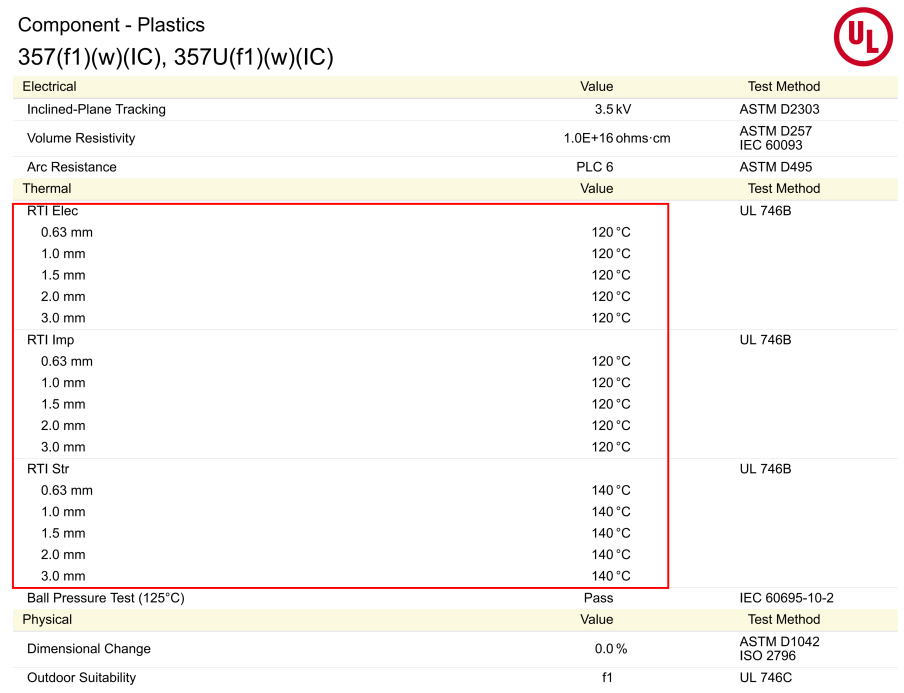The image size is (904, 693).
Task: Click the RTI Imp row label
Action: point(50,340)
